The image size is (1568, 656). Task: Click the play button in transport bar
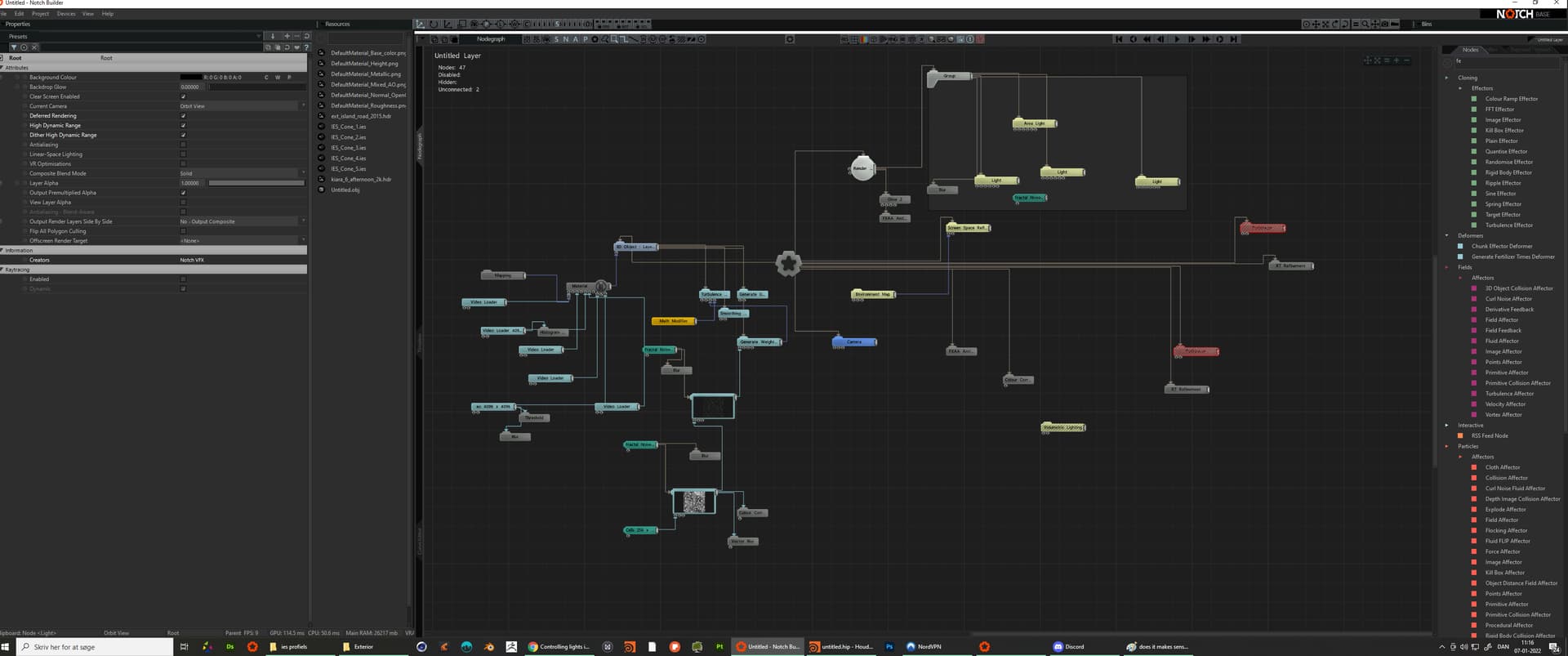1177,39
